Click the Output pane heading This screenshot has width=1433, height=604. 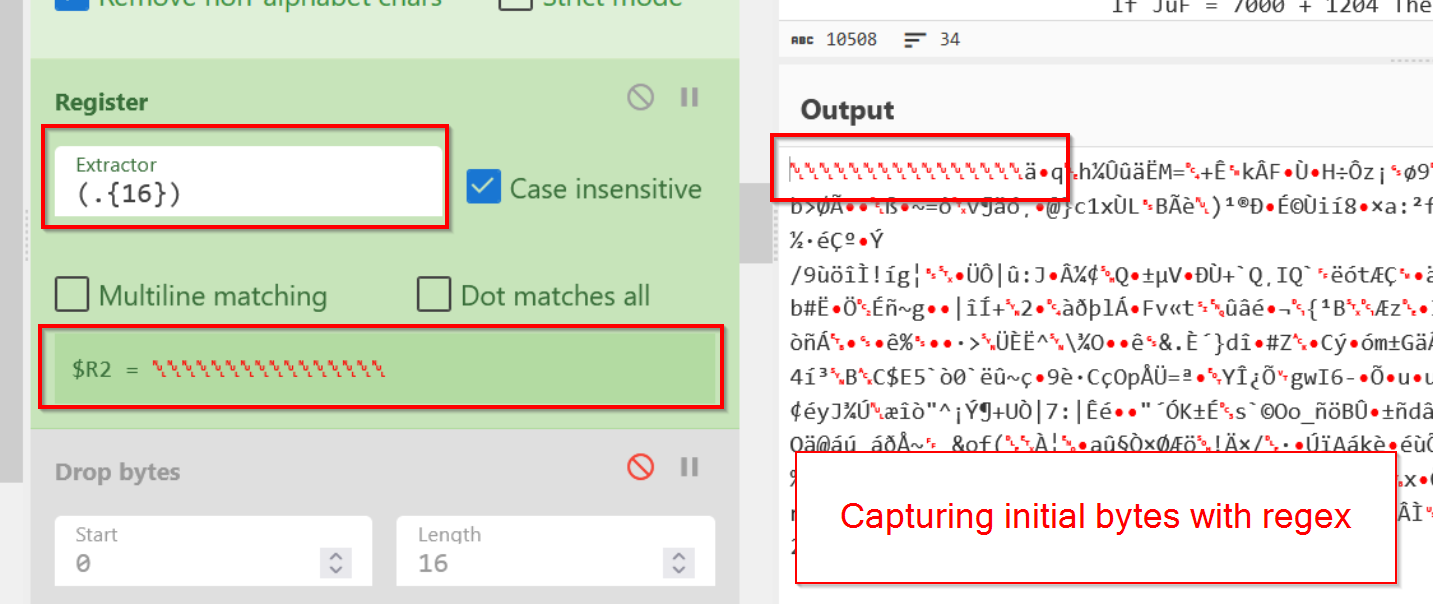pos(847,110)
